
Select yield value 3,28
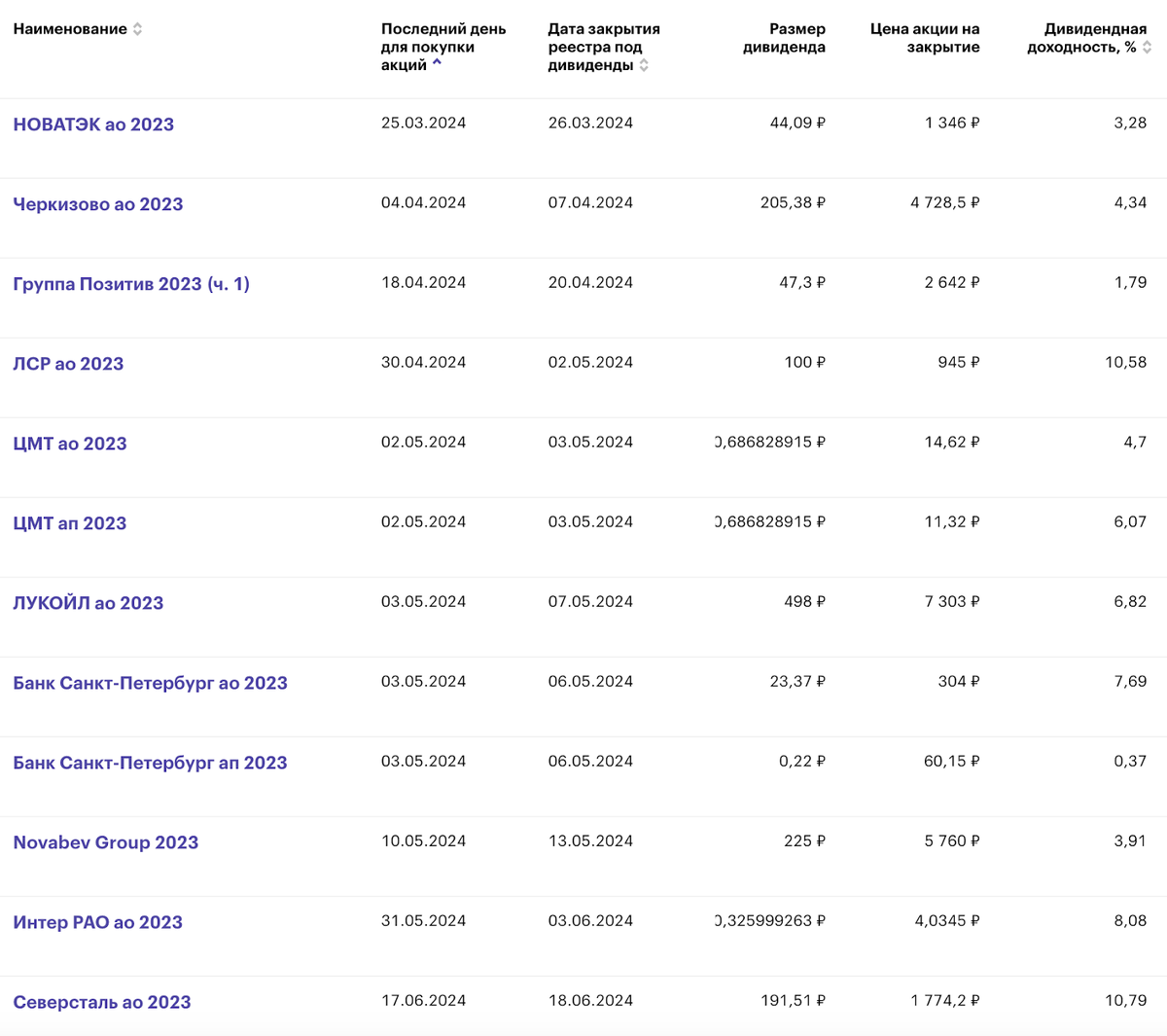click(1130, 123)
